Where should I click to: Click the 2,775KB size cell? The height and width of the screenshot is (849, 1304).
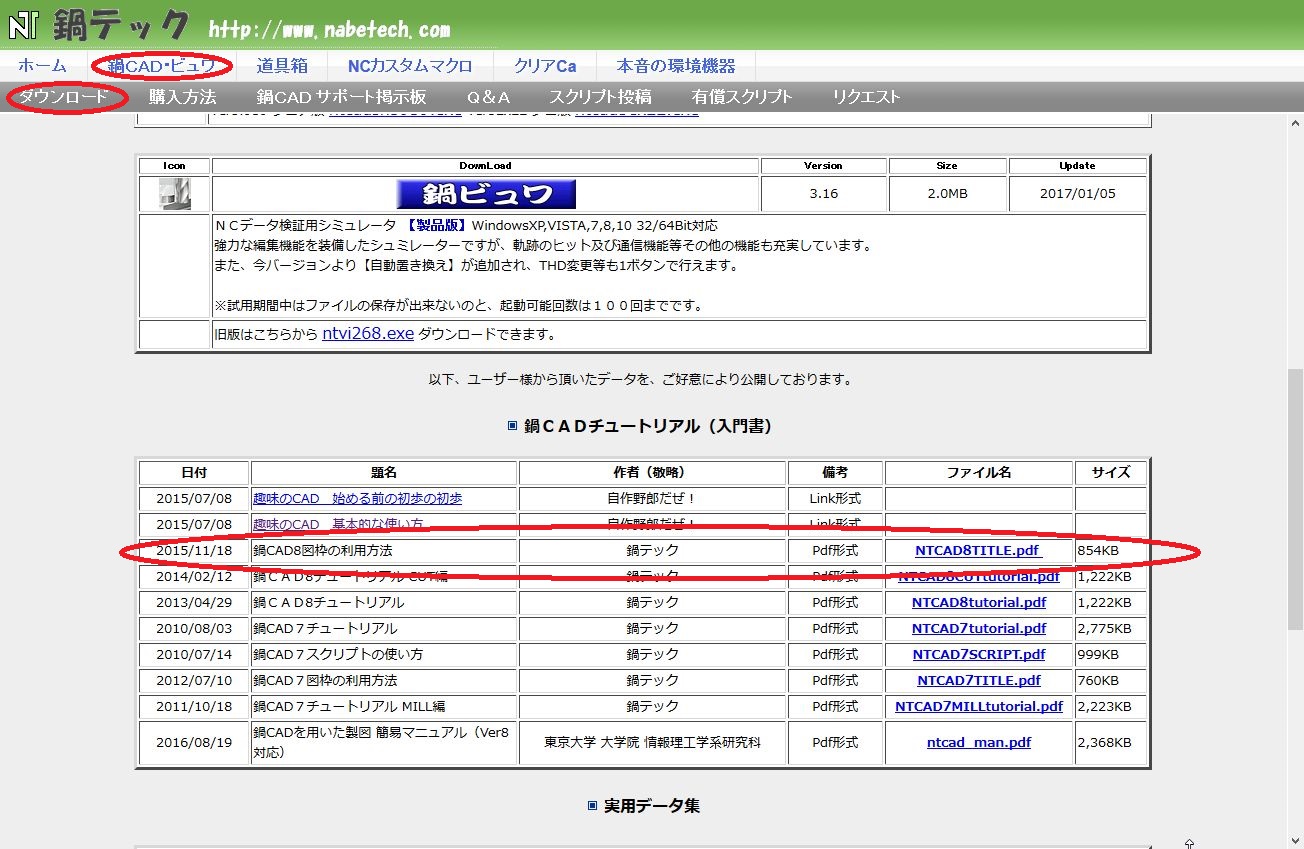click(x=1111, y=628)
